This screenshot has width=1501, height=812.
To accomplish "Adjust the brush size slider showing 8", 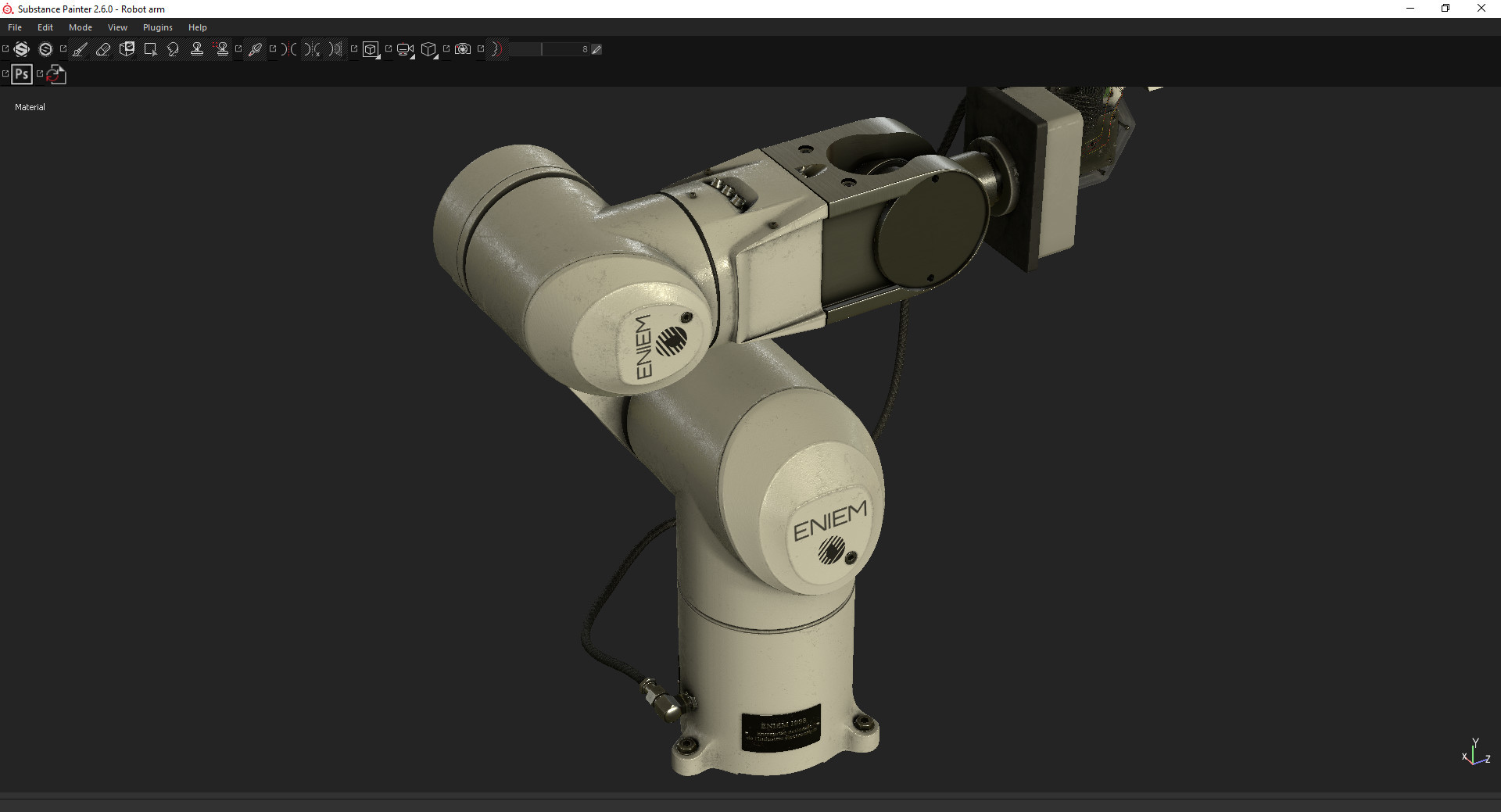I will 547,49.
